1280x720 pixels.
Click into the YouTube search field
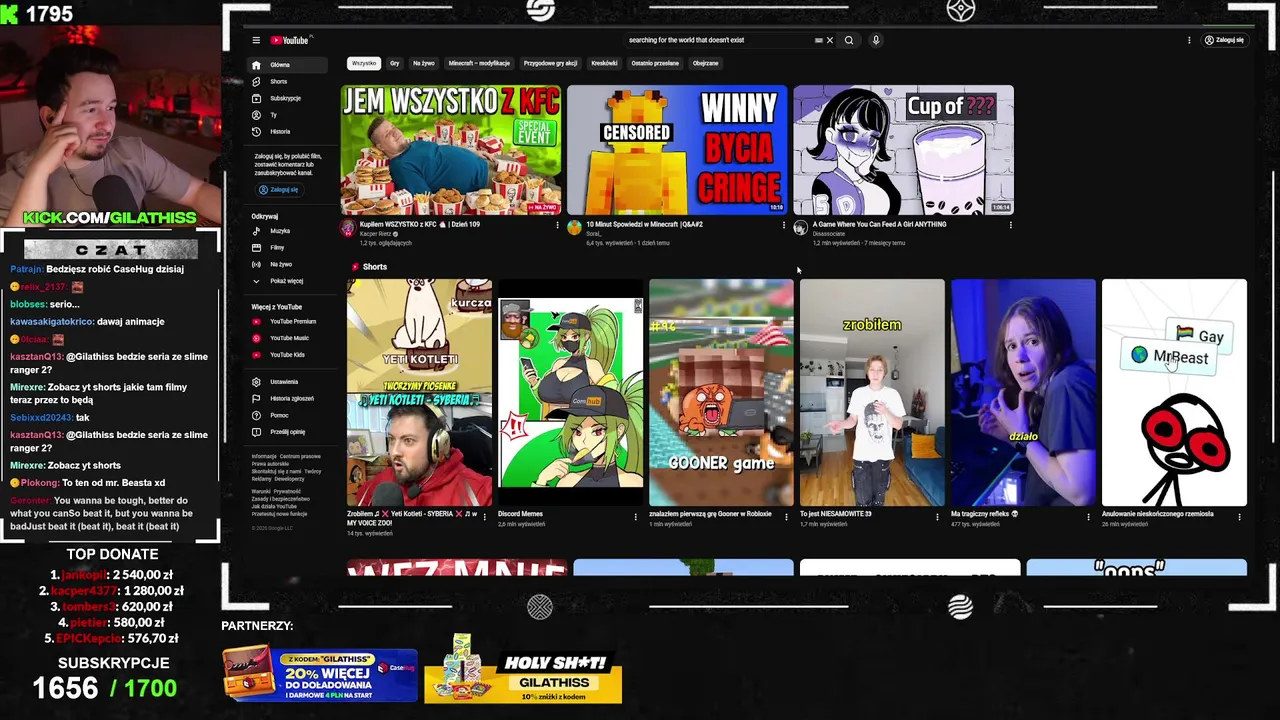tap(718, 40)
